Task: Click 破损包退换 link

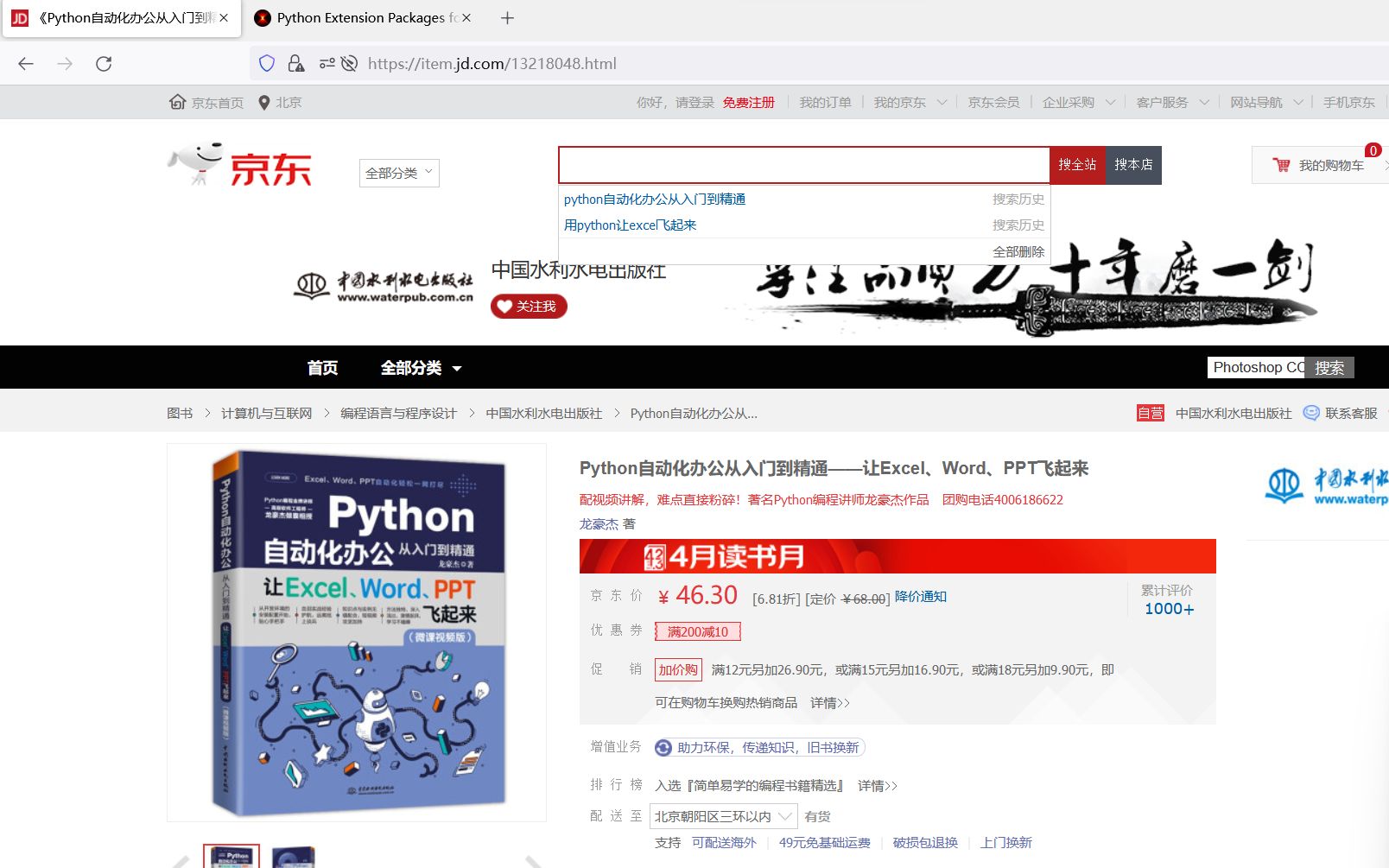Action: point(925,842)
